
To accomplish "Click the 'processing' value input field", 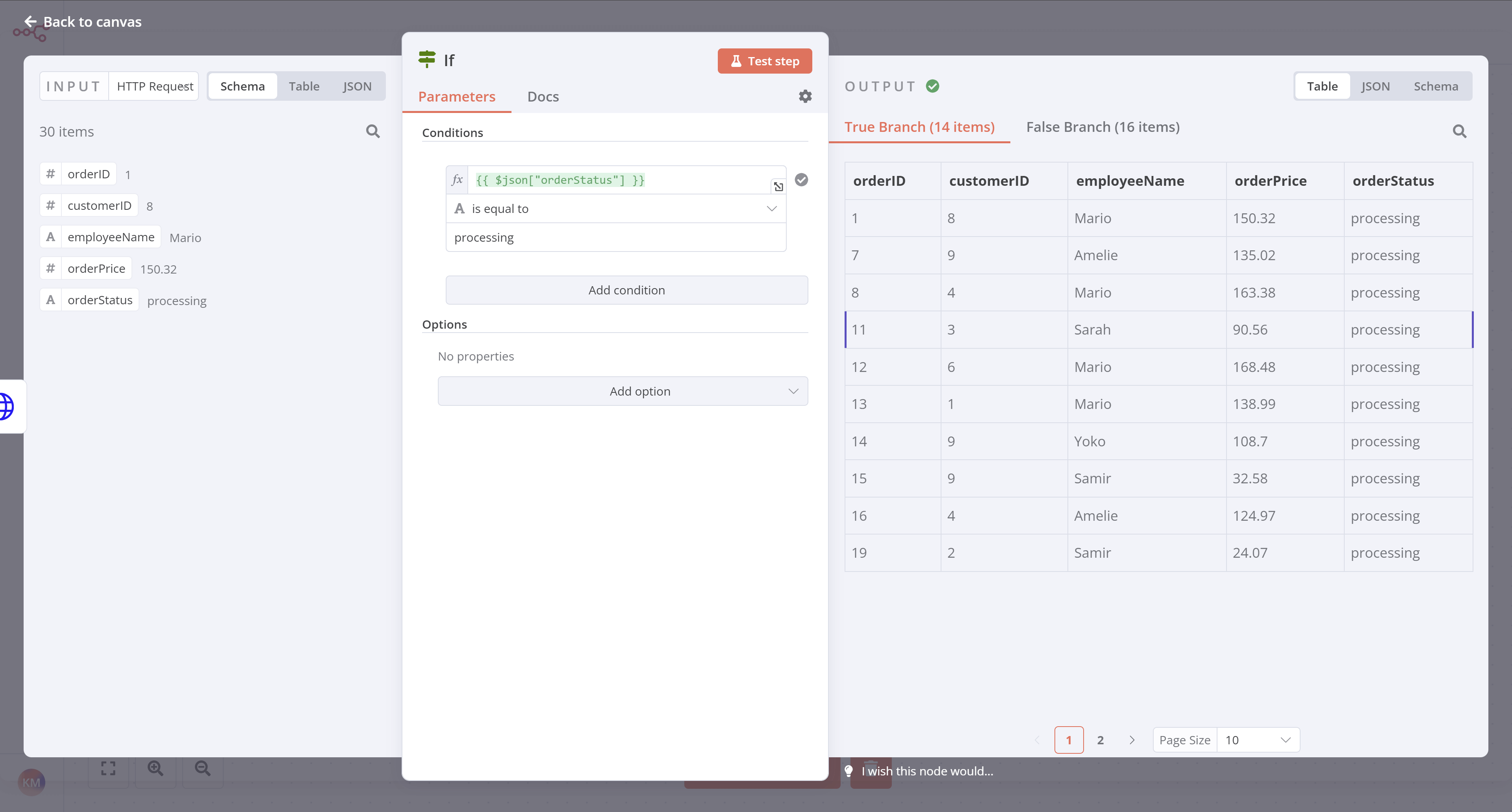I will (x=615, y=238).
